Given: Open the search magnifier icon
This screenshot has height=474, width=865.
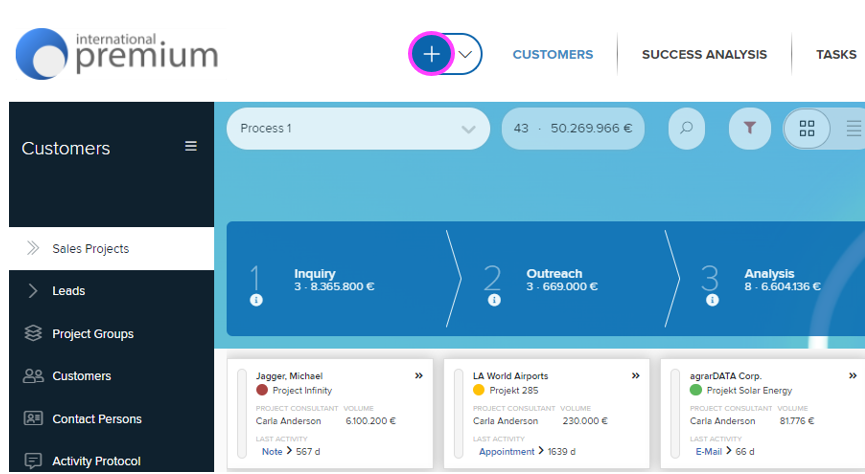Looking at the screenshot, I should tap(686, 129).
